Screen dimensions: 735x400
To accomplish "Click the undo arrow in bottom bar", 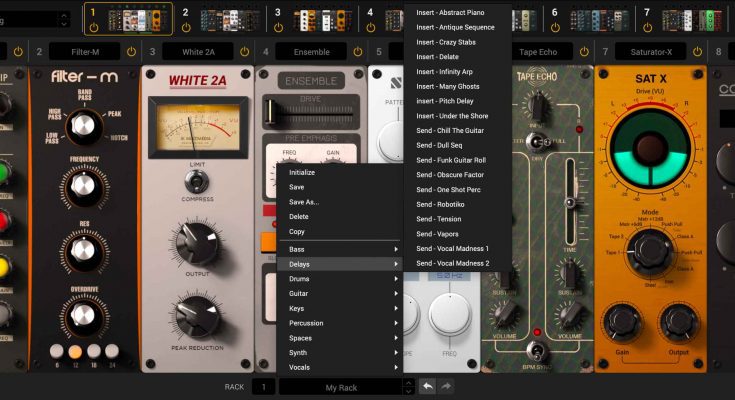I will tap(427, 387).
